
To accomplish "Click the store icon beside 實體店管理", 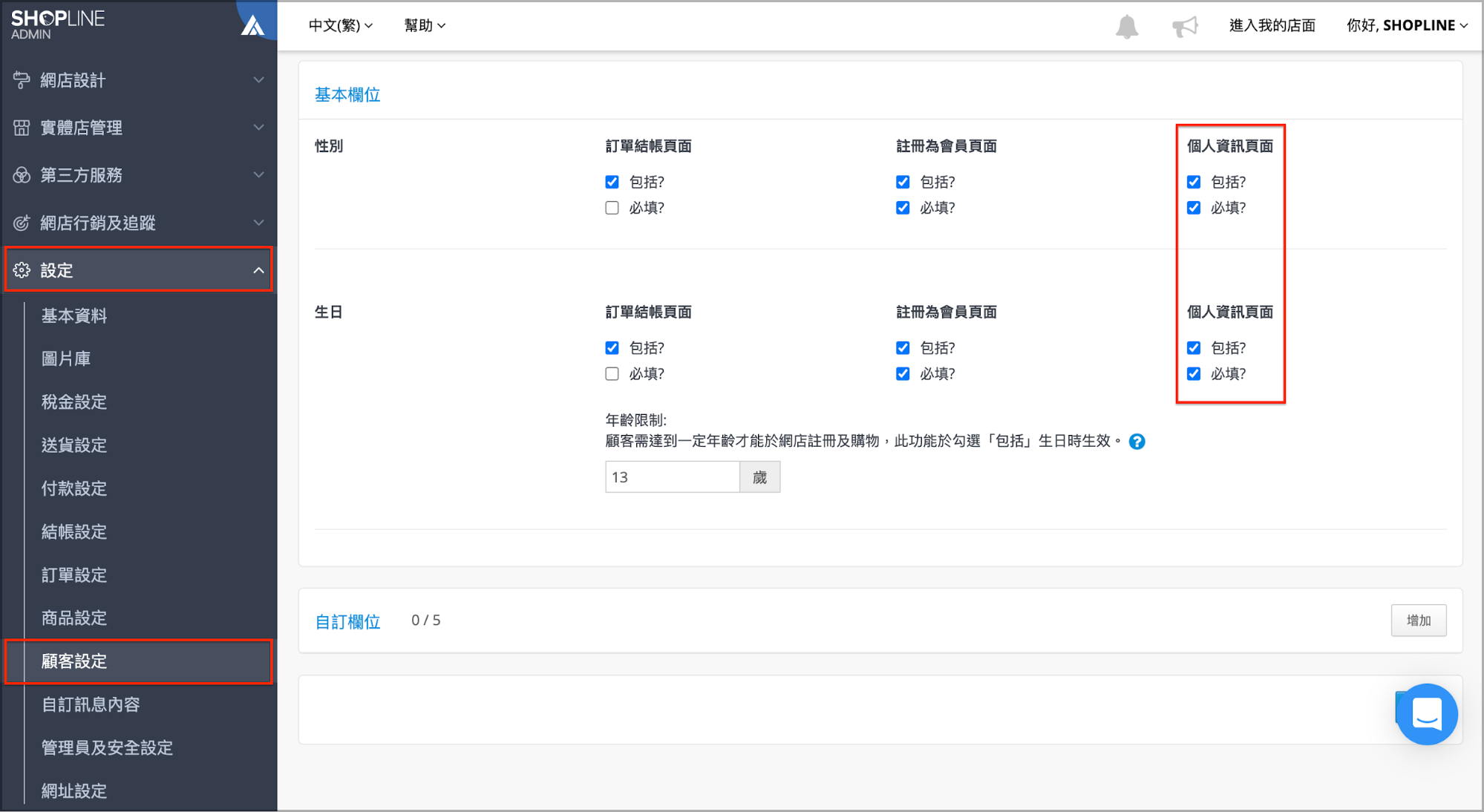I will tap(22, 128).
